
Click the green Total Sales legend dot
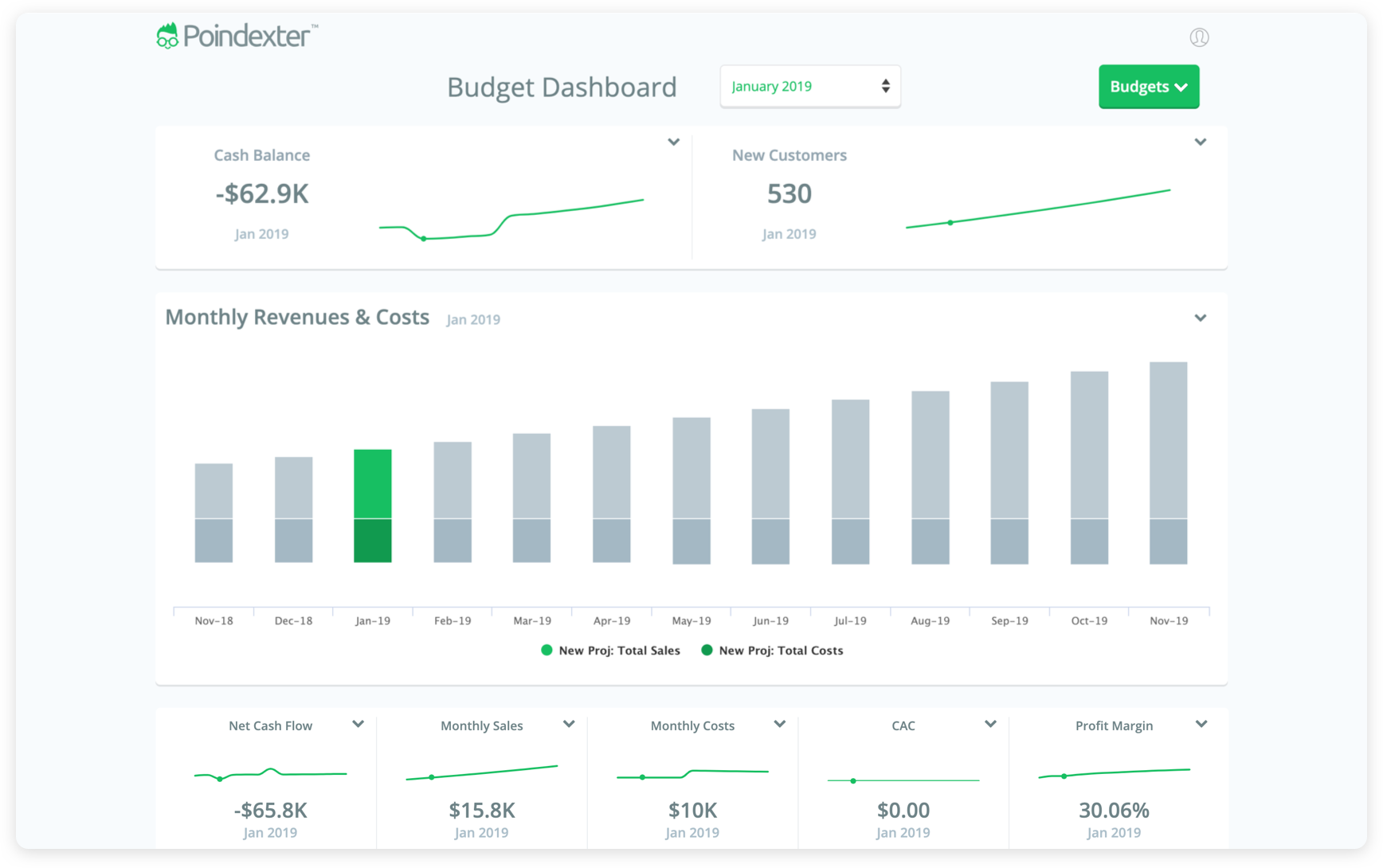pos(547,650)
